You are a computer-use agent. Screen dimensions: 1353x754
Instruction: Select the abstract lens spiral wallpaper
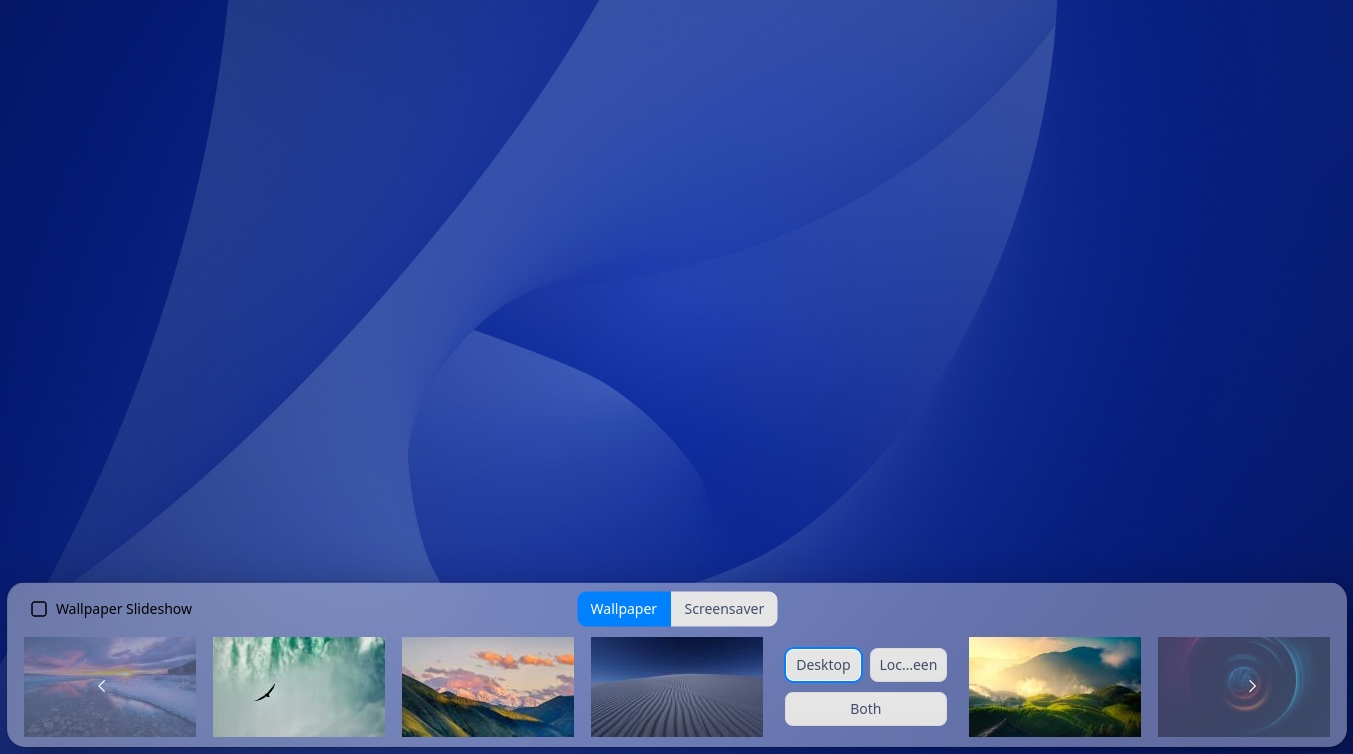pyautogui.click(x=1244, y=686)
